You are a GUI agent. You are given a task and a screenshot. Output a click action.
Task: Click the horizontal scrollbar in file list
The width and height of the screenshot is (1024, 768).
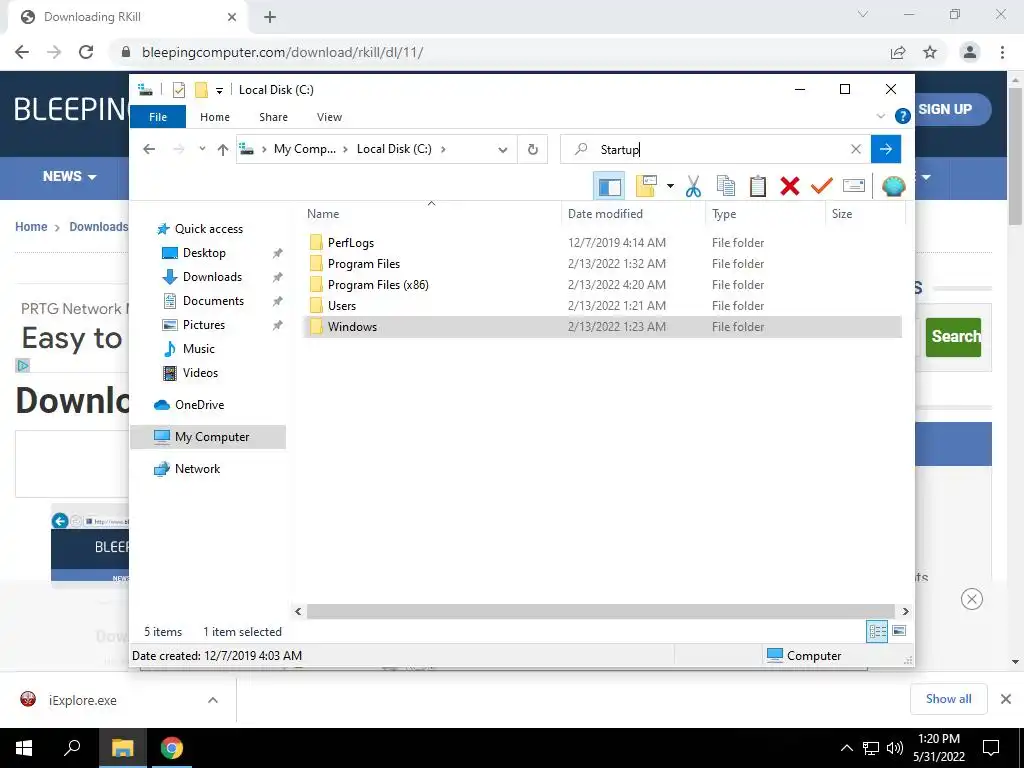coord(600,611)
